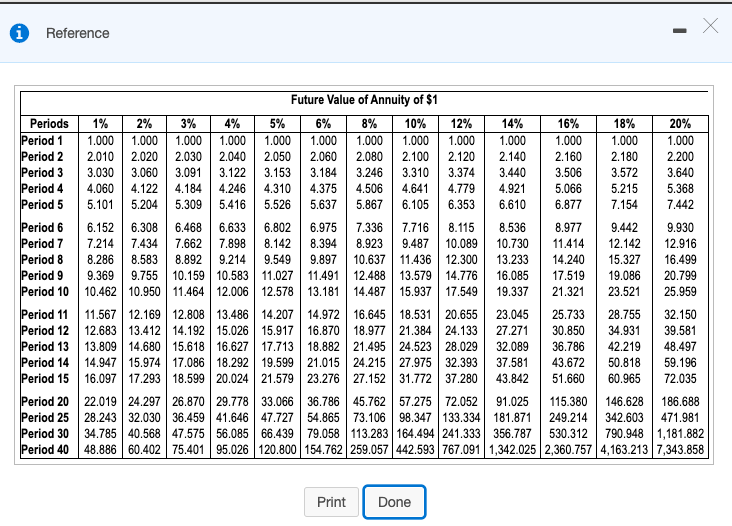
Task: Click the value 1,181.882 in the table
Action: (x=680, y=434)
